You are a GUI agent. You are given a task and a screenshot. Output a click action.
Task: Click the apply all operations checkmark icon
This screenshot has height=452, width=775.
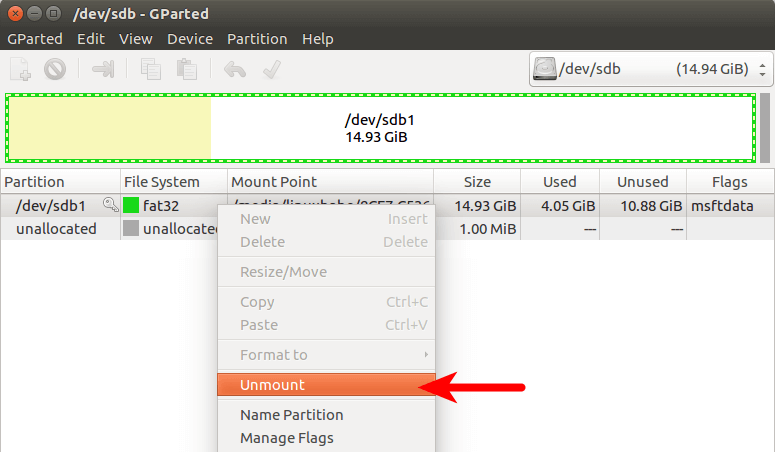270,69
